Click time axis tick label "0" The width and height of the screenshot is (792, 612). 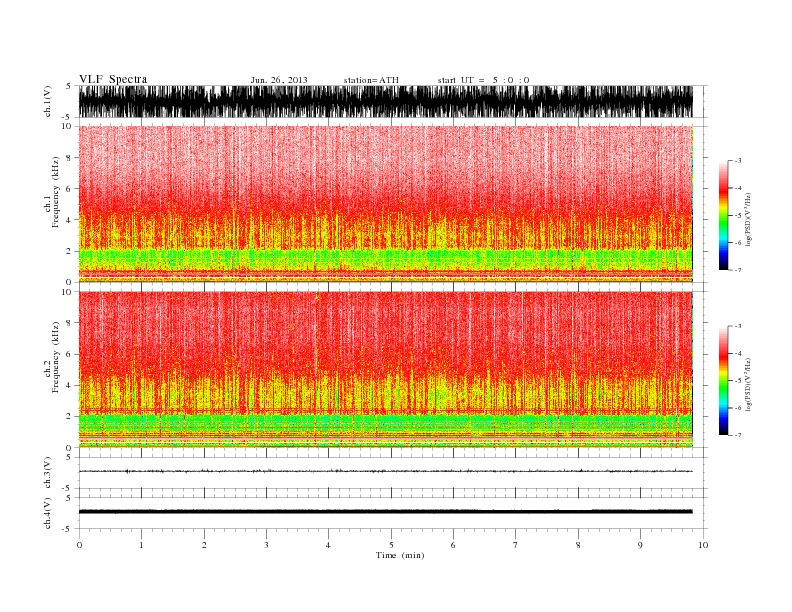click(79, 545)
